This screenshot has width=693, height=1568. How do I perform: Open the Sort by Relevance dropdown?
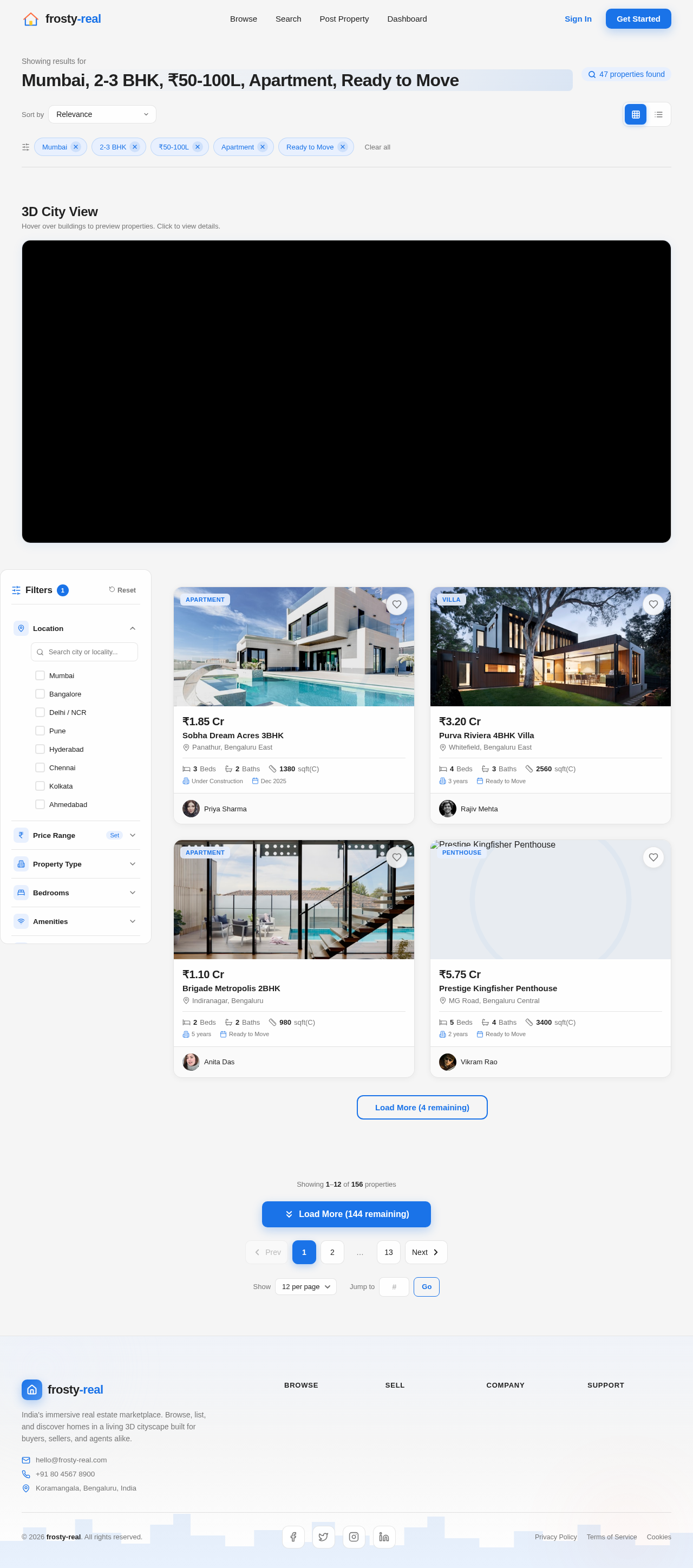[x=102, y=114]
